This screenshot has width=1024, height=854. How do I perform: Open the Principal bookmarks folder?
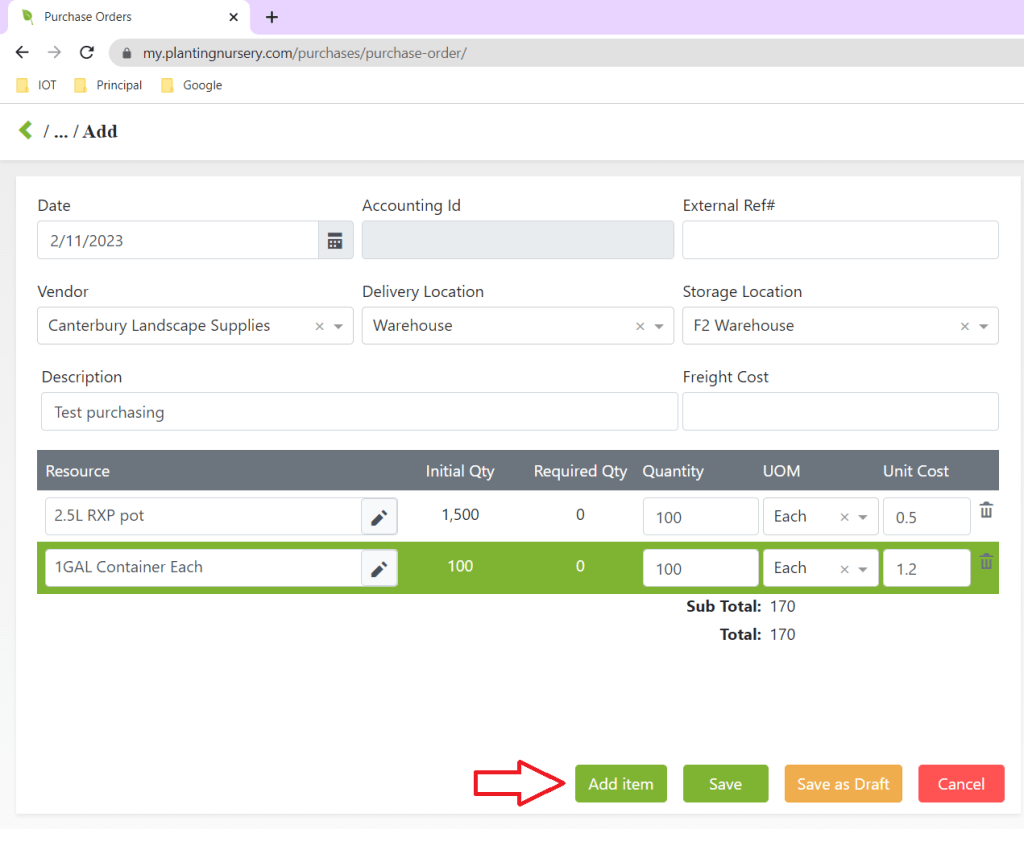point(108,85)
